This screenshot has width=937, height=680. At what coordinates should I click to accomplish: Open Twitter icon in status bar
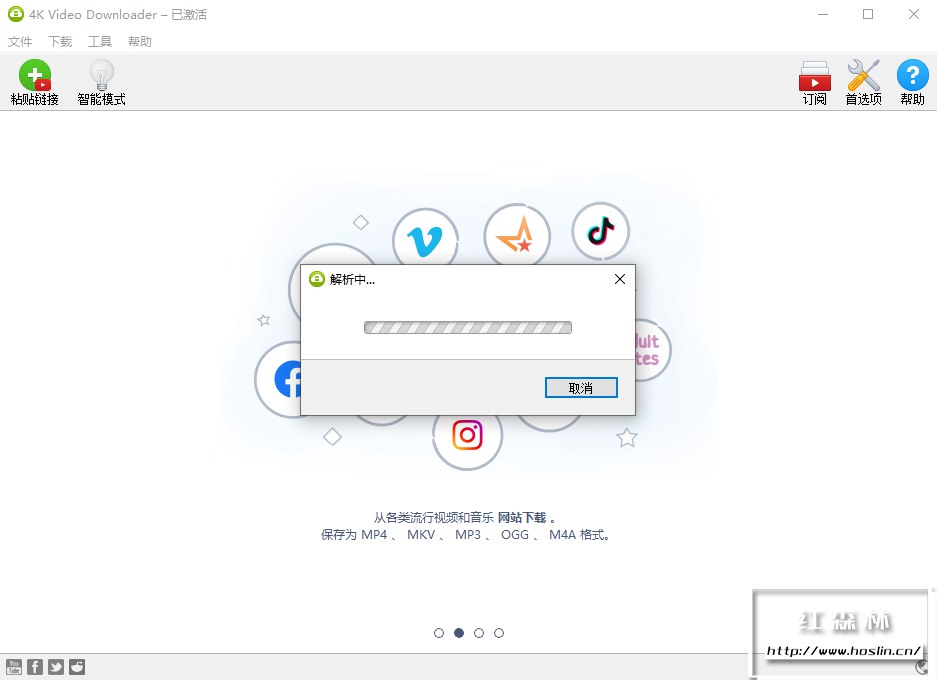pos(56,667)
